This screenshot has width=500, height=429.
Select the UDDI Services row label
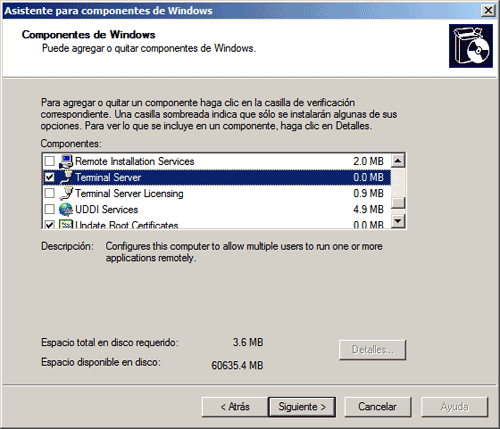pyautogui.click(x=107, y=209)
